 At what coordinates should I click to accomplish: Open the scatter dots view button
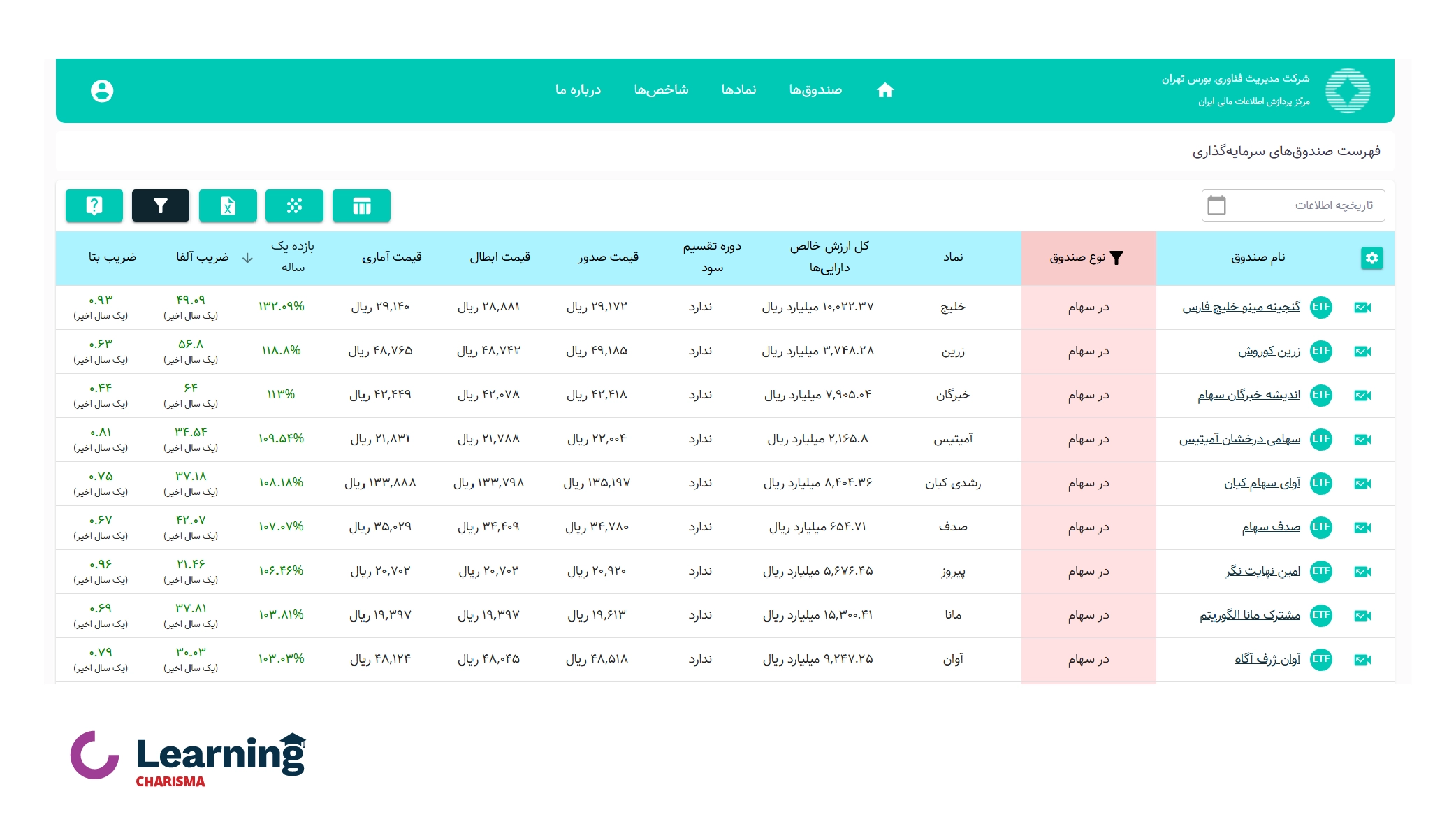pos(294,205)
